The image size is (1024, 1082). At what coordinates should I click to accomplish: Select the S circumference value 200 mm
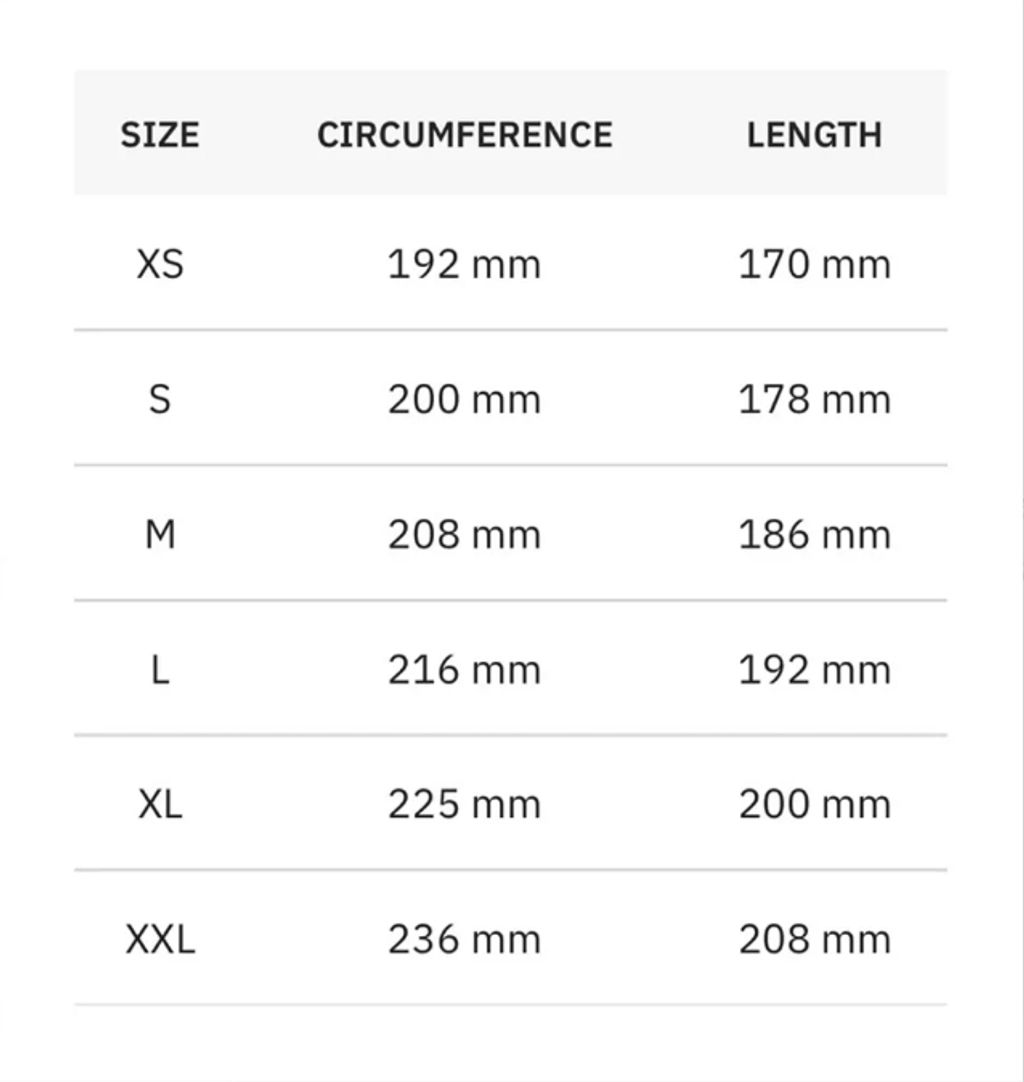point(464,399)
